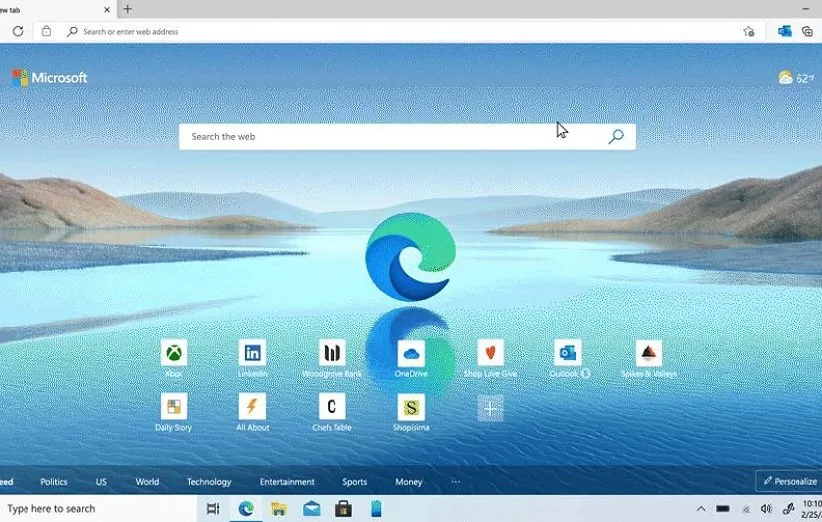Add a new quick link tile
Screen dimensions: 822x522
click(x=490, y=407)
